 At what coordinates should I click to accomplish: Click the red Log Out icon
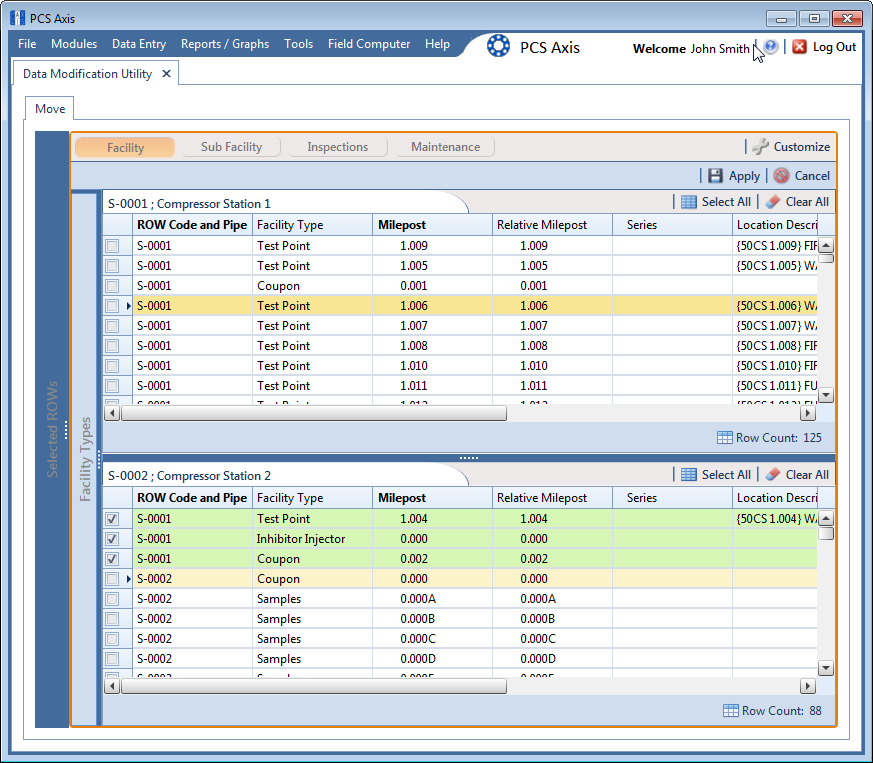click(x=799, y=47)
